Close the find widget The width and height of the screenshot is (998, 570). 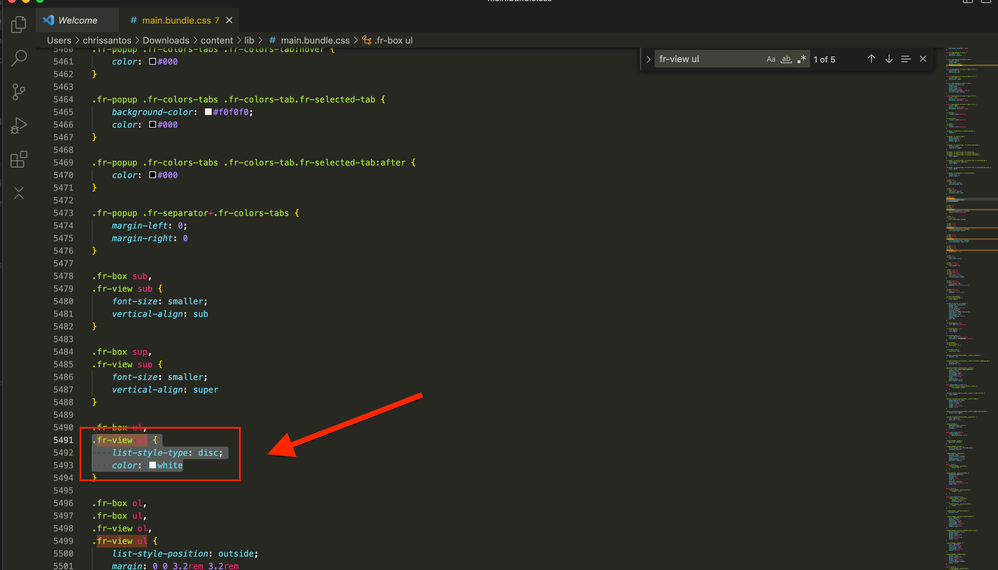(x=923, y=59)
